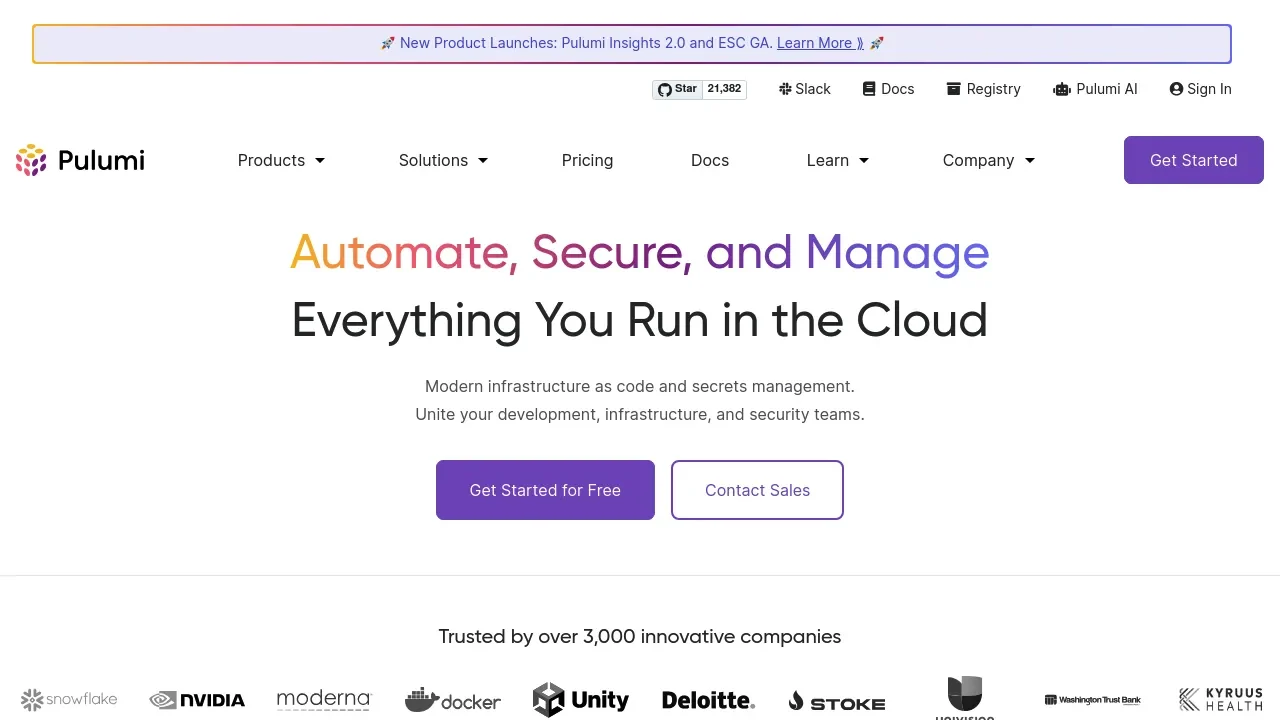The height and width of the screenshot is (720, 1280).
Task: Click the GitHub Star icon button
Action: pyautogui.click(x=677, y=89)
